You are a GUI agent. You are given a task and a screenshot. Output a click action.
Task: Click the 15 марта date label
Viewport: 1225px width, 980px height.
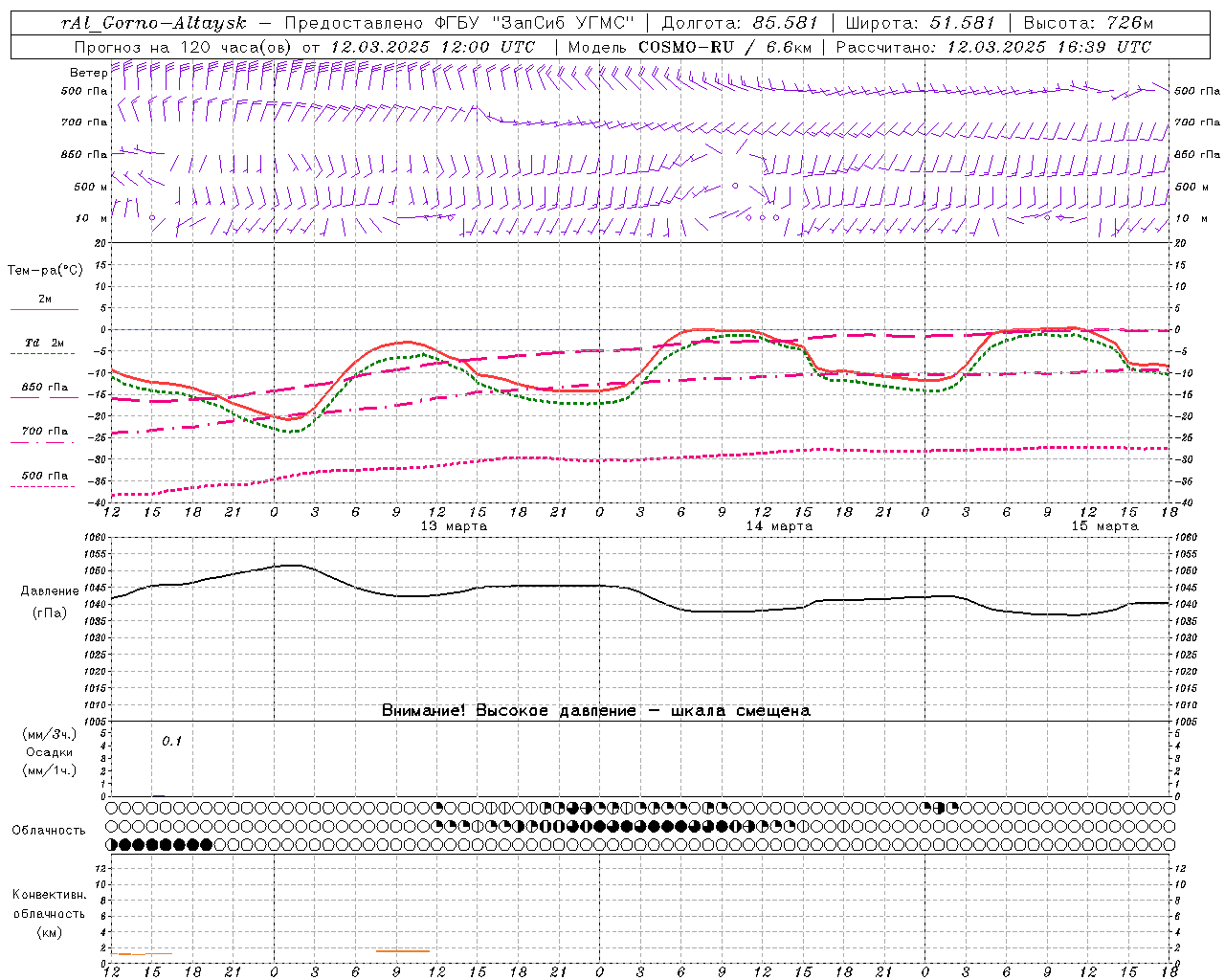1104,526
